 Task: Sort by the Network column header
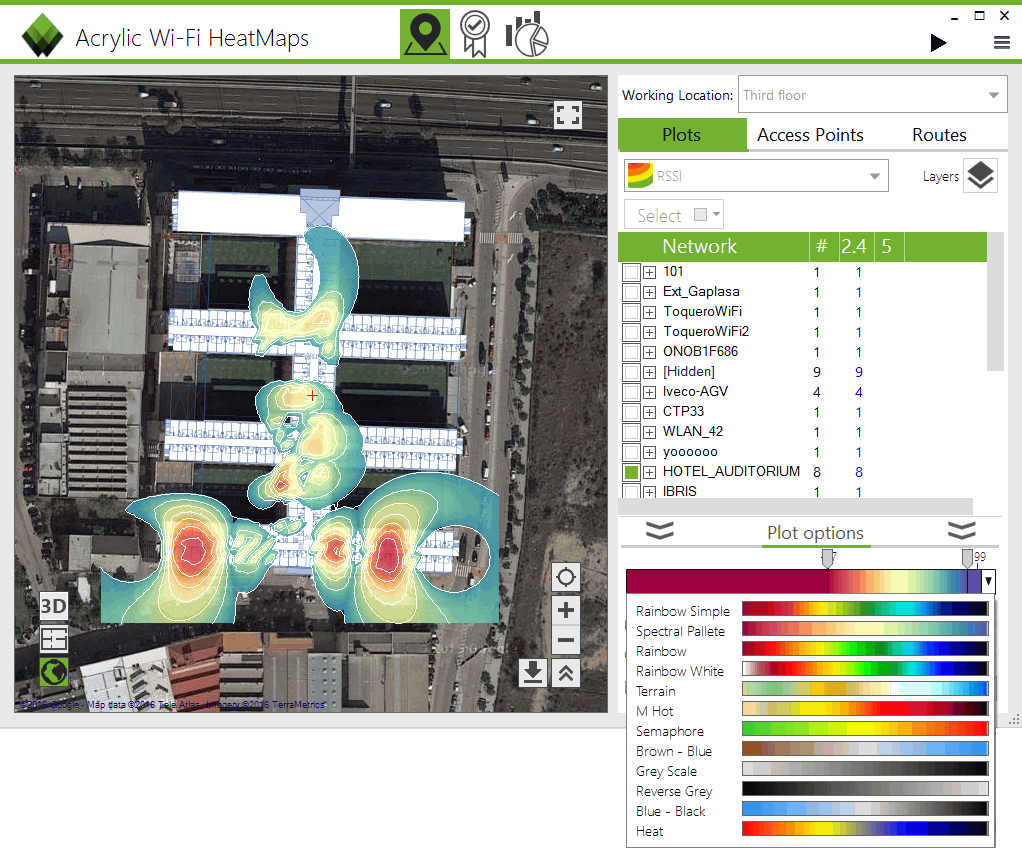click(x=699, y=246)
